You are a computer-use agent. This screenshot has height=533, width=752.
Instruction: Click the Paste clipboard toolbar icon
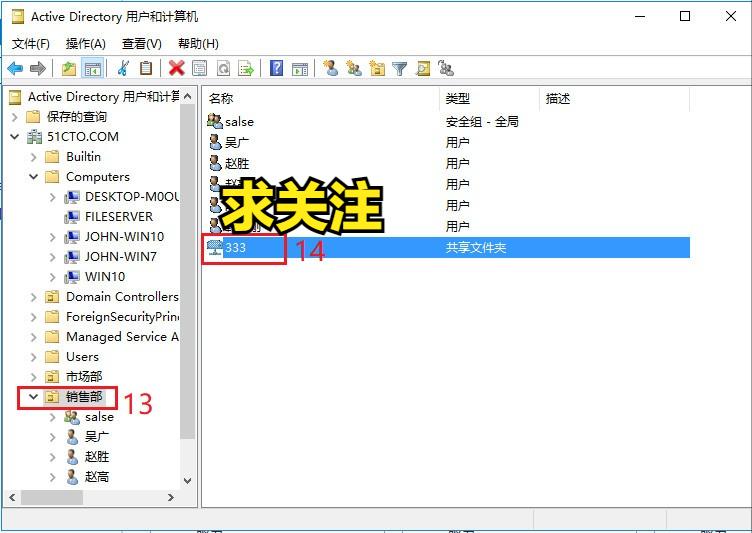(146, 69)
